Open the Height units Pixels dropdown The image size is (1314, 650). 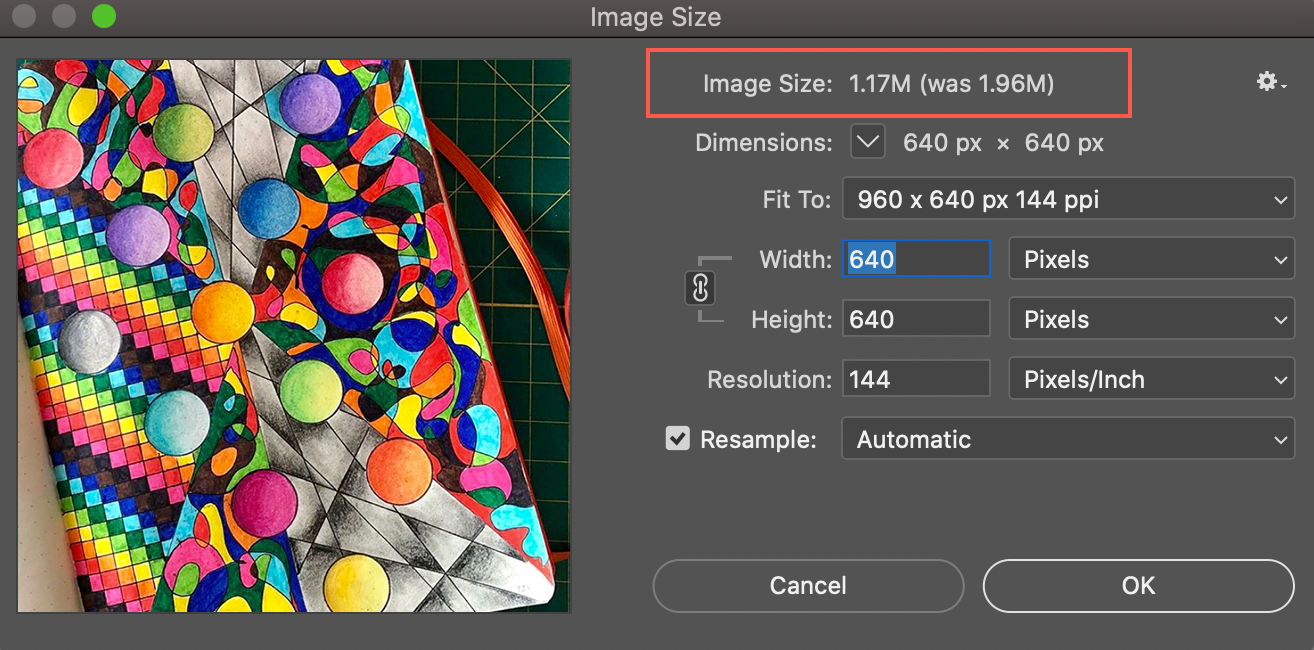click(x=1151, y=319)
